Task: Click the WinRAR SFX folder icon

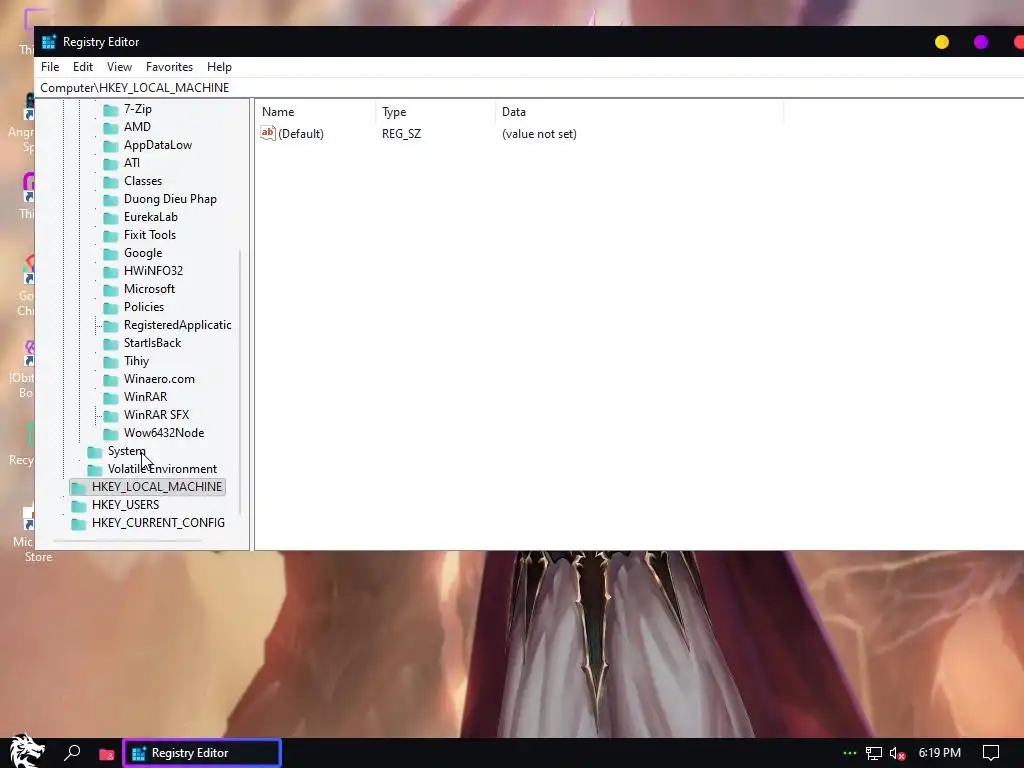Action: tap(111, 415)
